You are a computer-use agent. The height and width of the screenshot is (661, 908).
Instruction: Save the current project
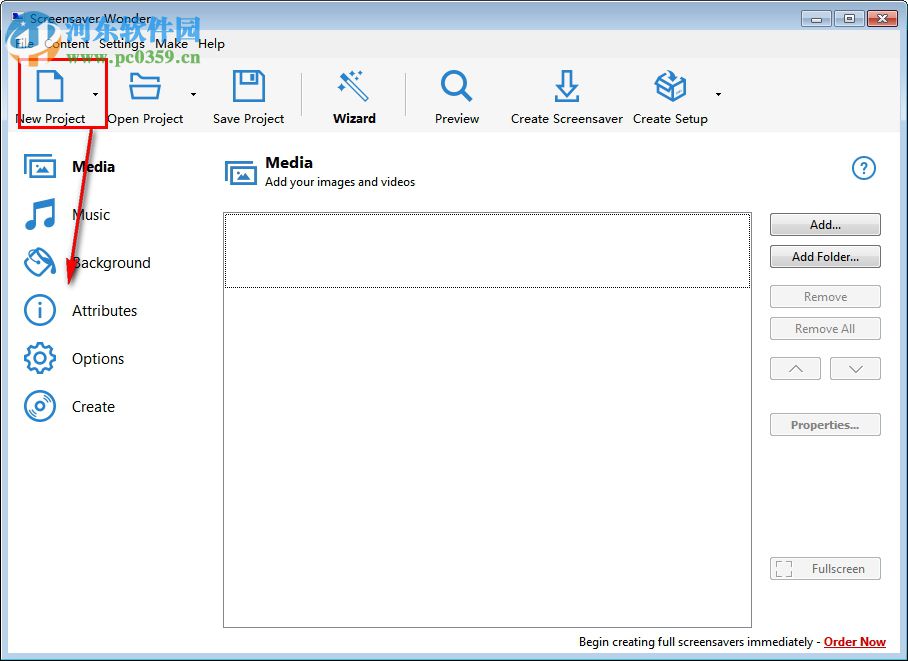(x=248, y=88)
